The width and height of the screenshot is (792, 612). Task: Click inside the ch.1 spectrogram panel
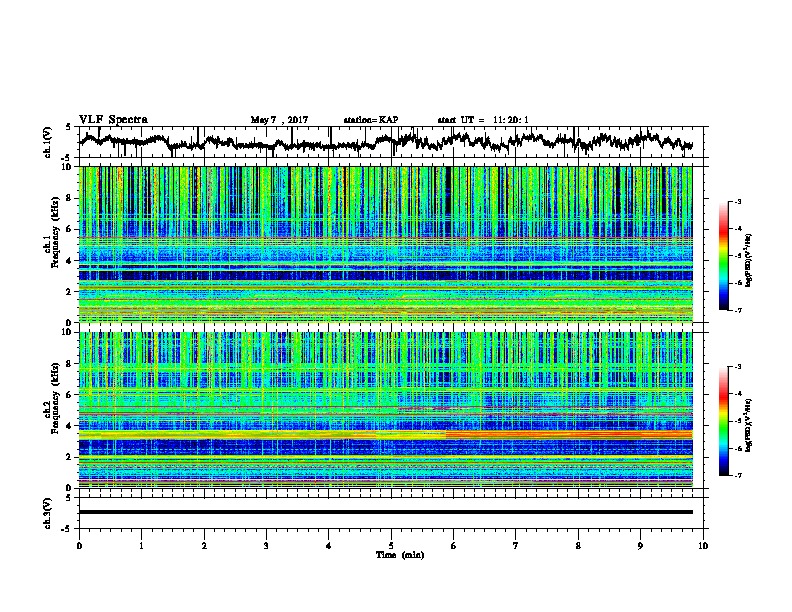pos(386,244)
